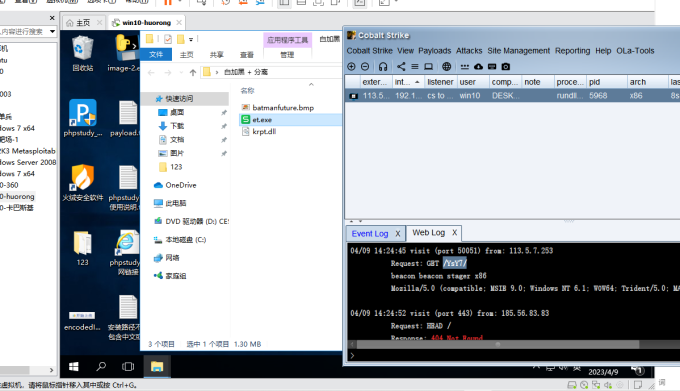
Task: Click the globe web icon in toolbar
Action: [446, 67]
